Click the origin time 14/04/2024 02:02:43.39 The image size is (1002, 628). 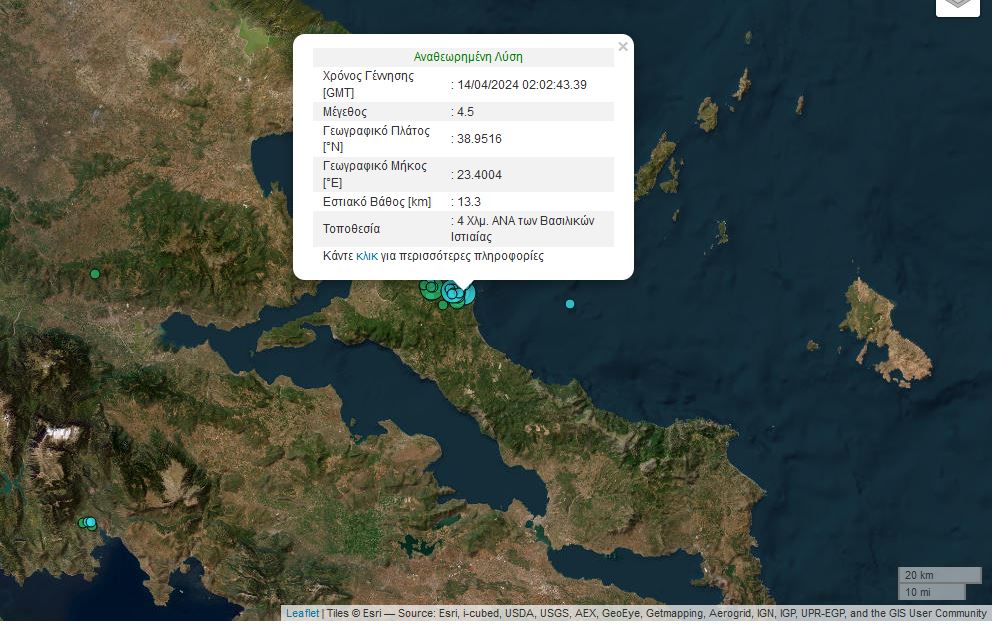[x=523, y=85]
